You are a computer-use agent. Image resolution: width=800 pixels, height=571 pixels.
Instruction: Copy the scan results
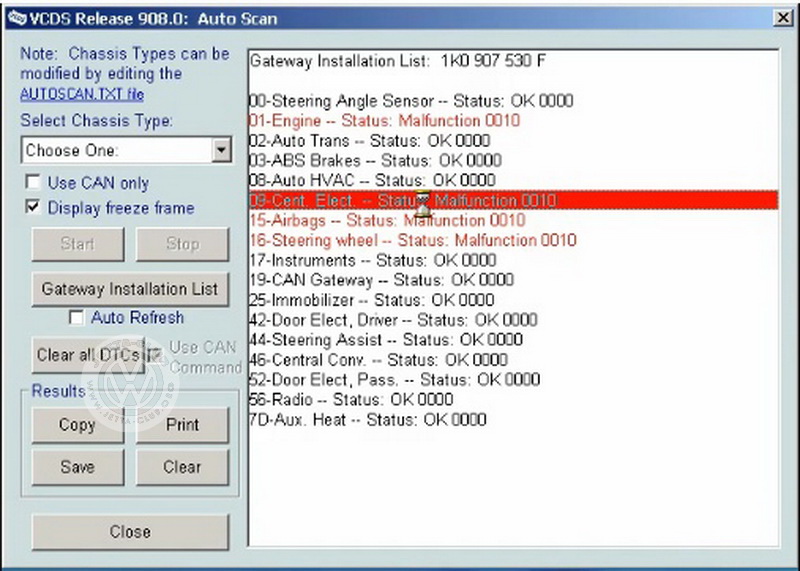[x=78, y=425]
